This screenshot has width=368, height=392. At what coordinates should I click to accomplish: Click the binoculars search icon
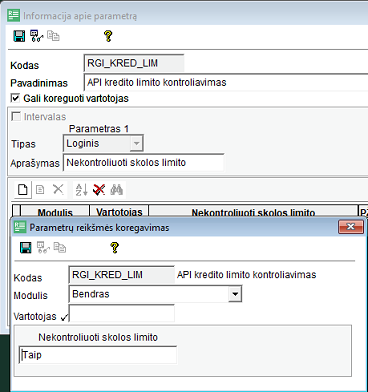[117, 190]
